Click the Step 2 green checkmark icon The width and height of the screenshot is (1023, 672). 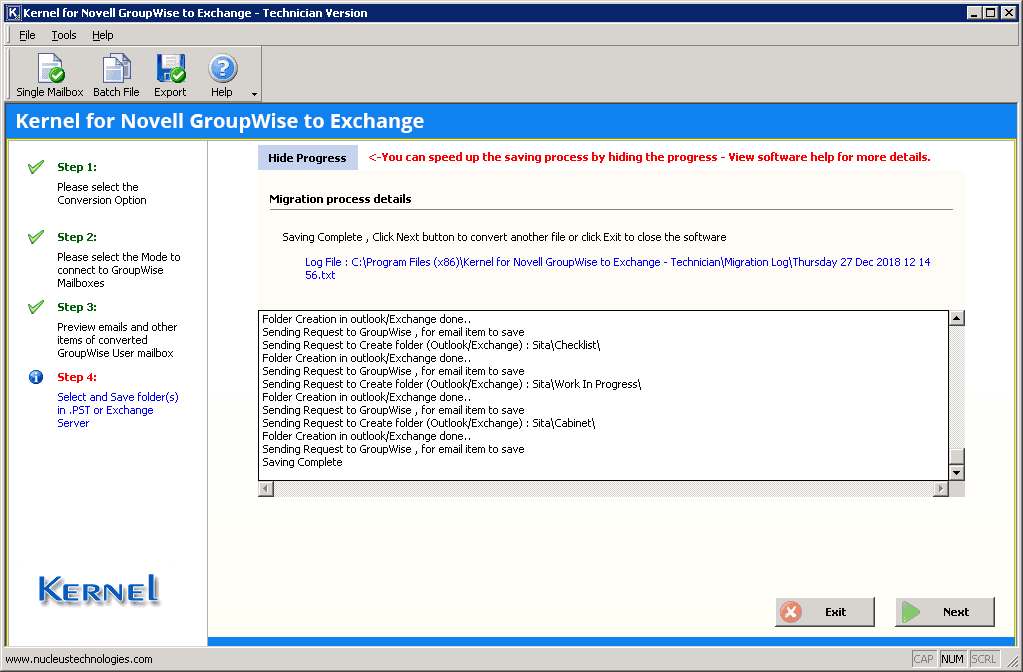pyautogui.click(x=36, y=237)
